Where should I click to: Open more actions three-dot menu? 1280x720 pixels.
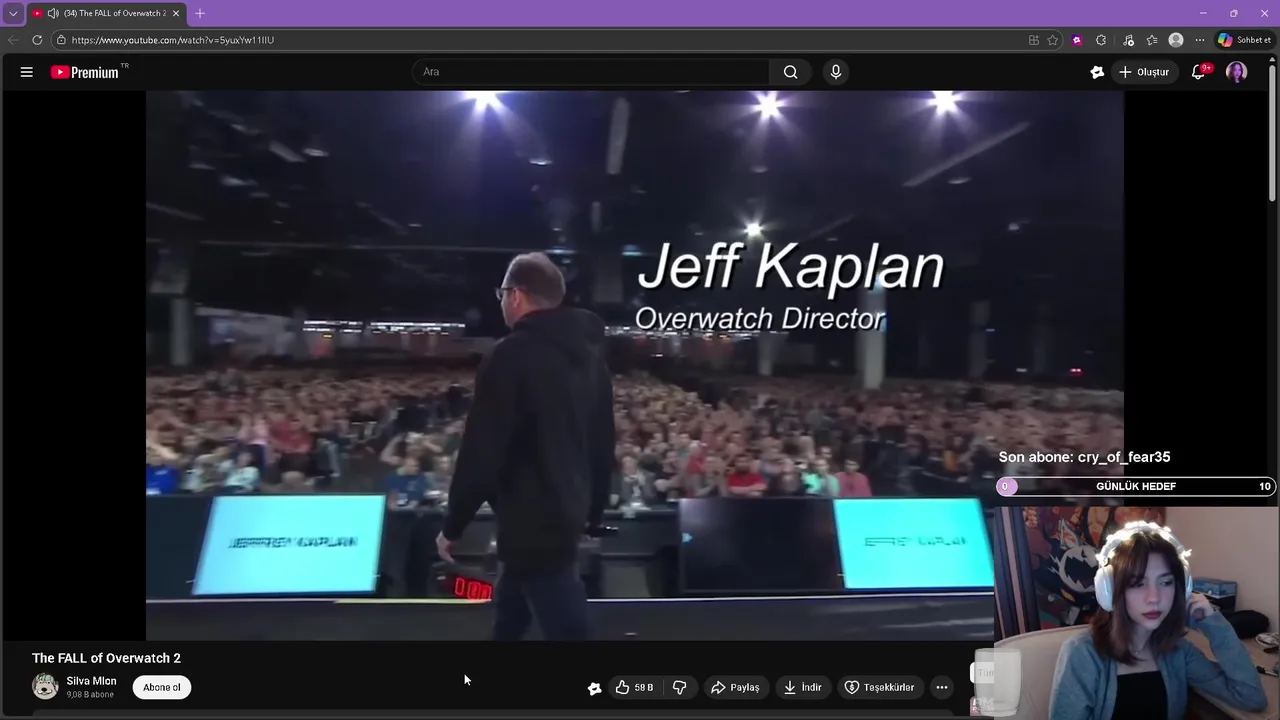[941, 687]
